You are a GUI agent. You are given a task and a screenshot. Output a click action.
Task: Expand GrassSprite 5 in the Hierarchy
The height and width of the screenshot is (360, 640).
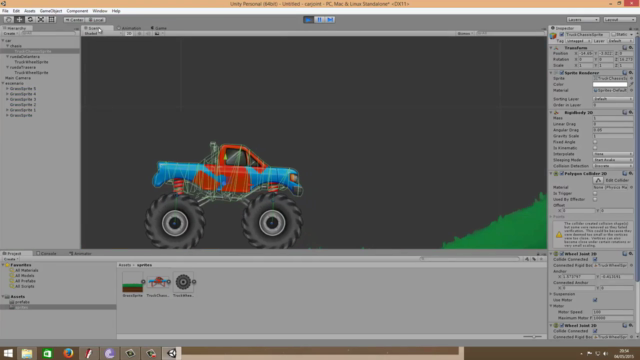tap(7, 89)
